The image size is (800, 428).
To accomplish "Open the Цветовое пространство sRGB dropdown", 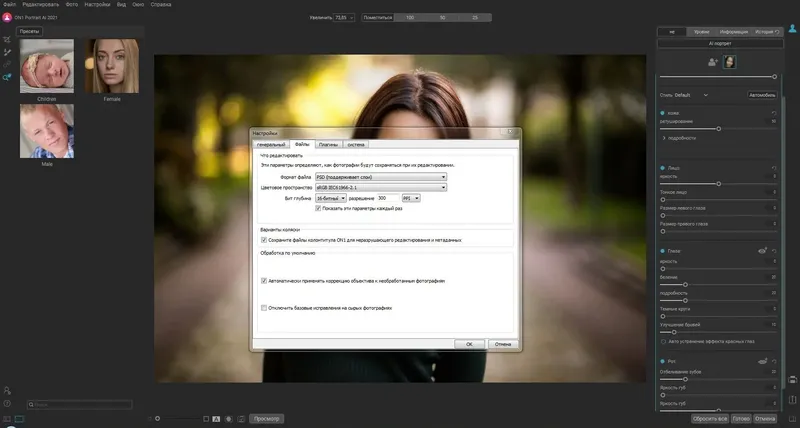I will [381, 188].
